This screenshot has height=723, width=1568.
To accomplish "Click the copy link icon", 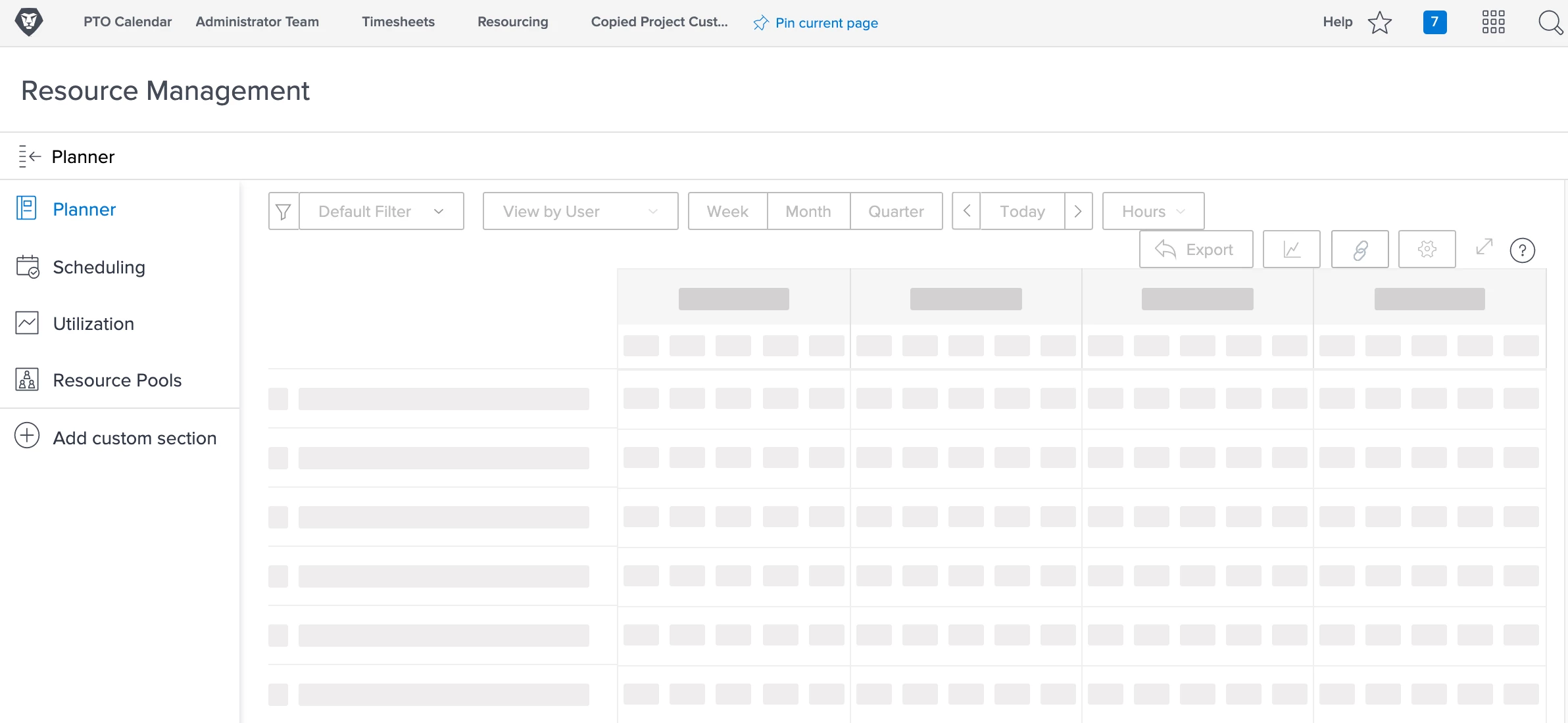I will point(1360,249).
